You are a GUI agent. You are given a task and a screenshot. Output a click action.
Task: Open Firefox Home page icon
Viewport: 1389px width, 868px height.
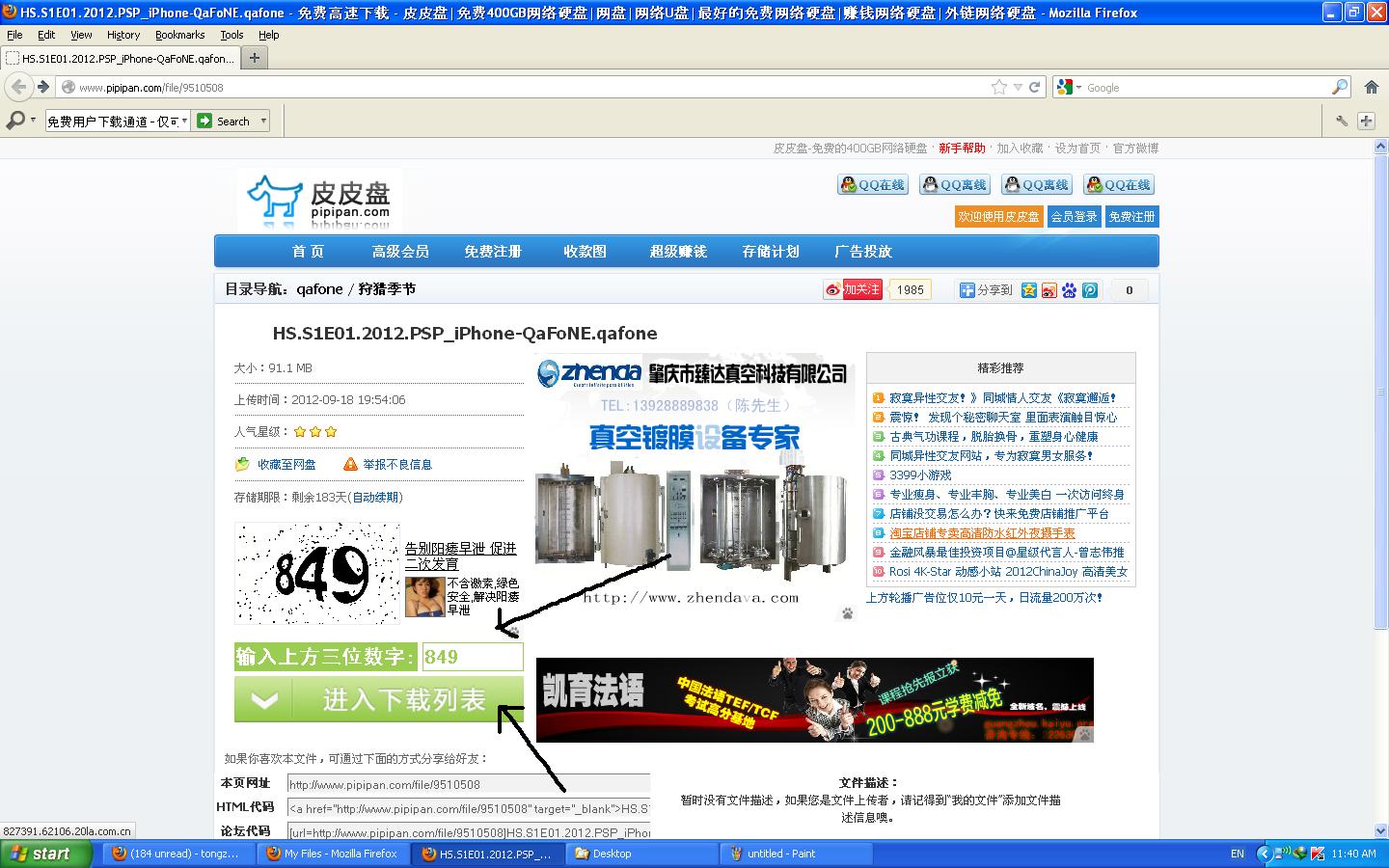(1372, 87)
